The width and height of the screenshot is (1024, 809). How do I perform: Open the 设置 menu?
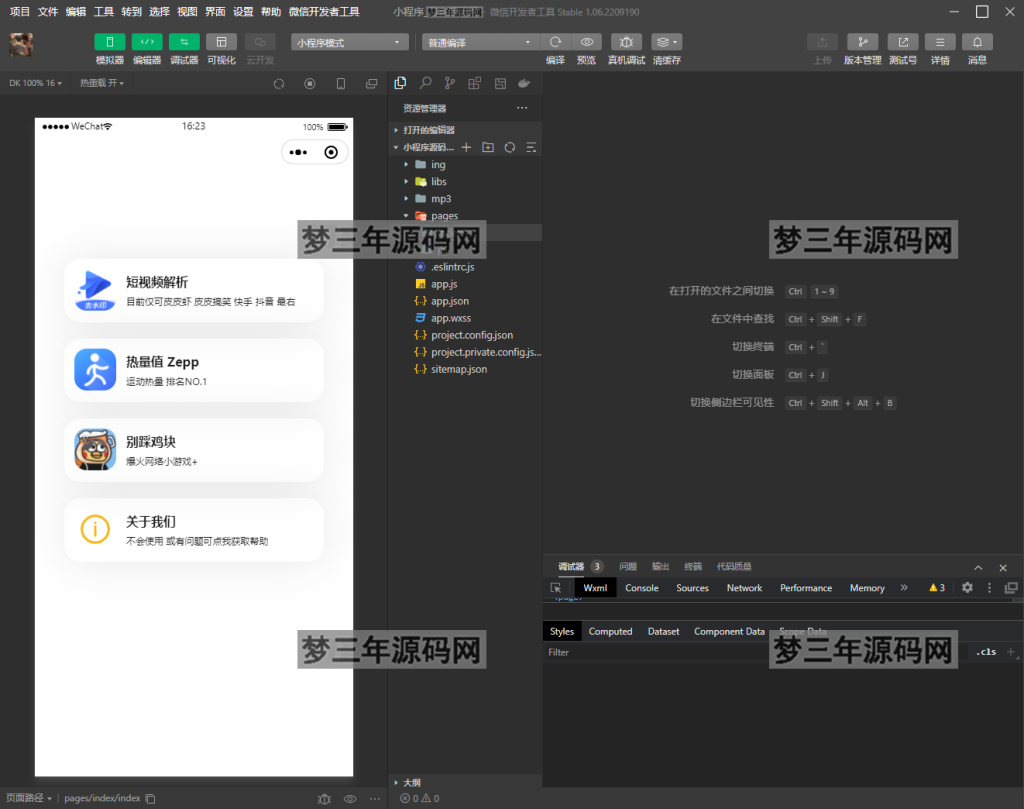pyautogui.click(x=243, y=12)
